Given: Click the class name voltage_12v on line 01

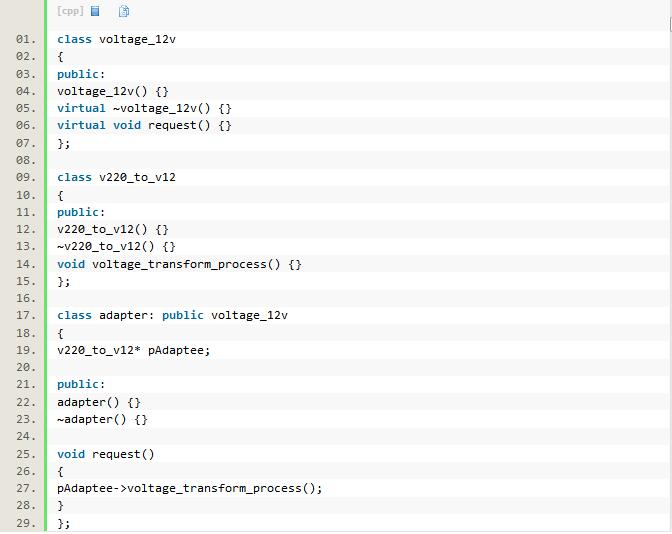Looking at the screenshot, I should coord(137,39).
